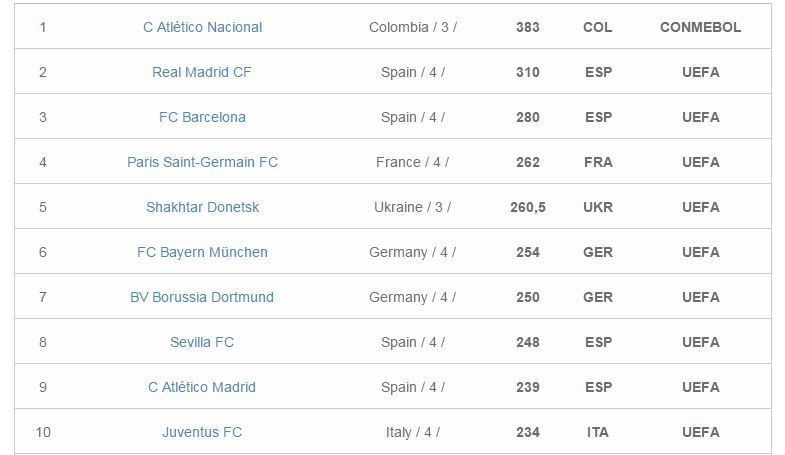Click the COL country code
785x455 pixels.
[598, 27]
